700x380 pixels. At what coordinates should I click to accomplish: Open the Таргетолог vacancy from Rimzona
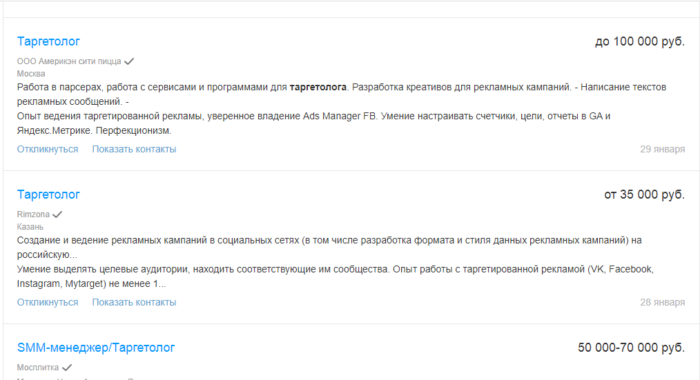click(48, 195)
